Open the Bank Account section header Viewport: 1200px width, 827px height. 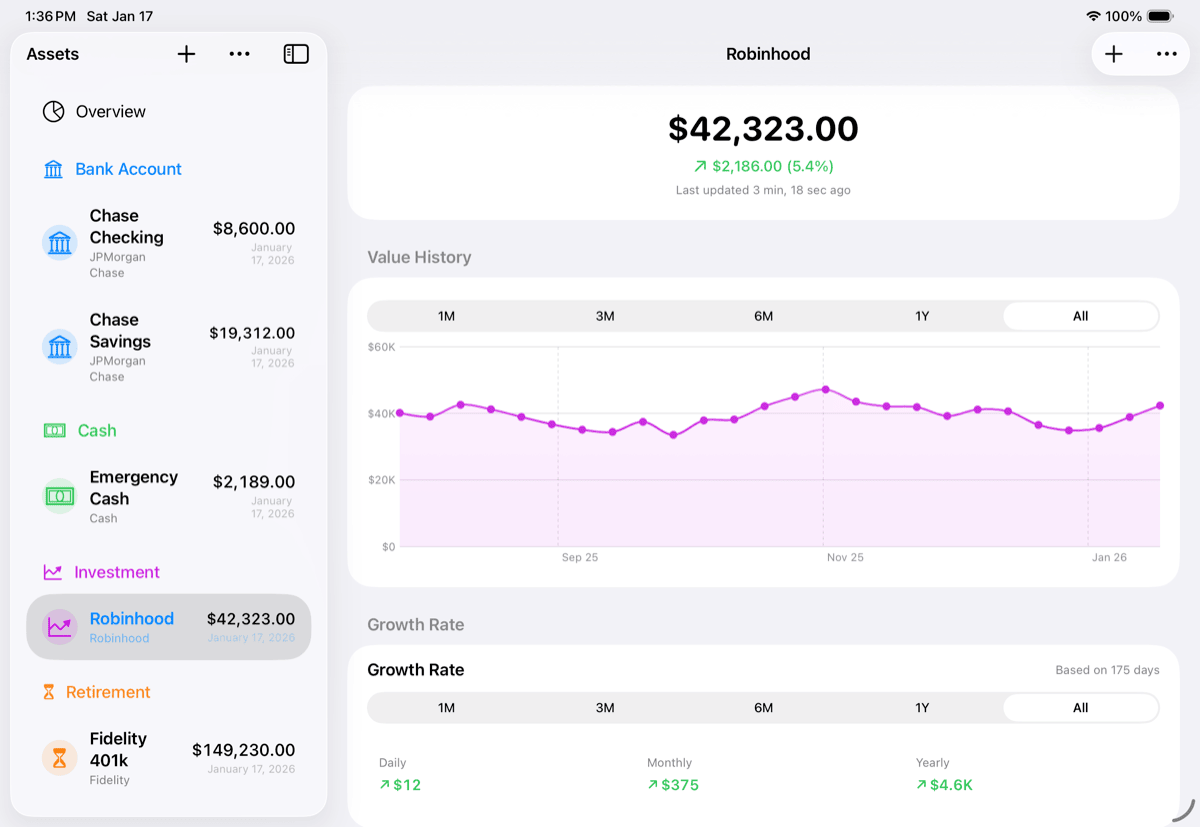click(128, 169)
